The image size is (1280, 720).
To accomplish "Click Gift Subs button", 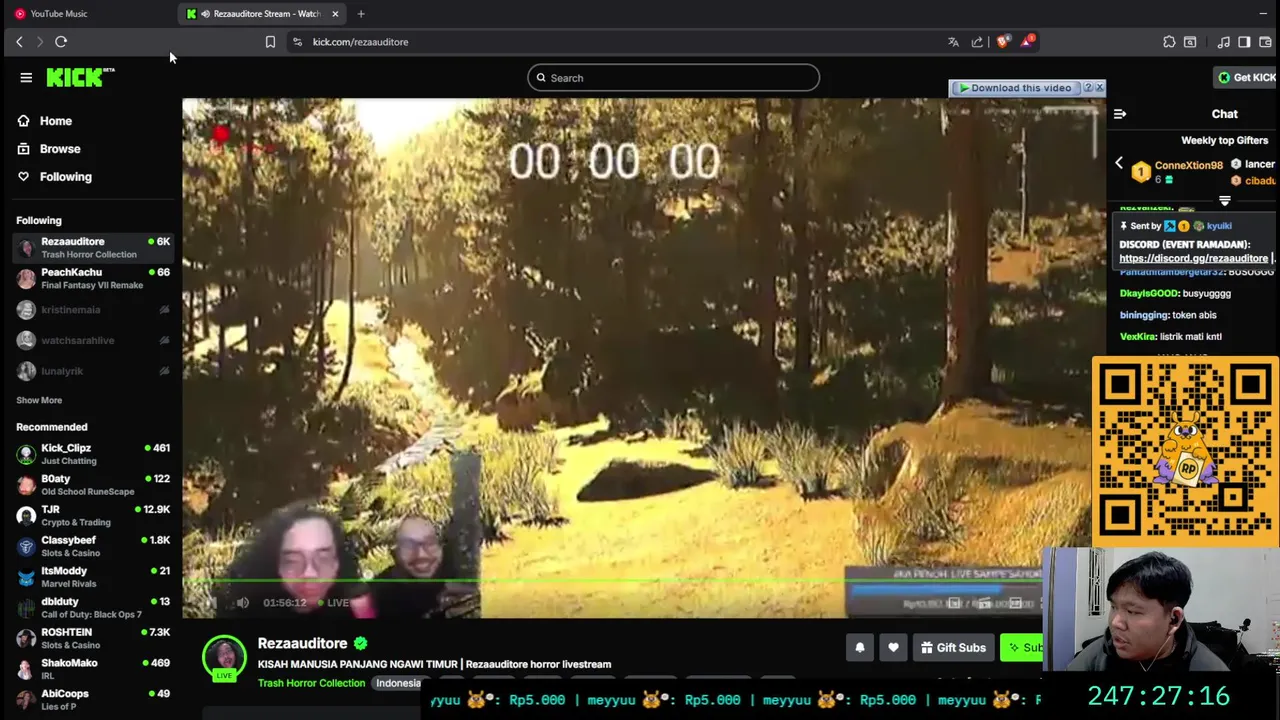I will pyautogui.click(x=953, y=648).
